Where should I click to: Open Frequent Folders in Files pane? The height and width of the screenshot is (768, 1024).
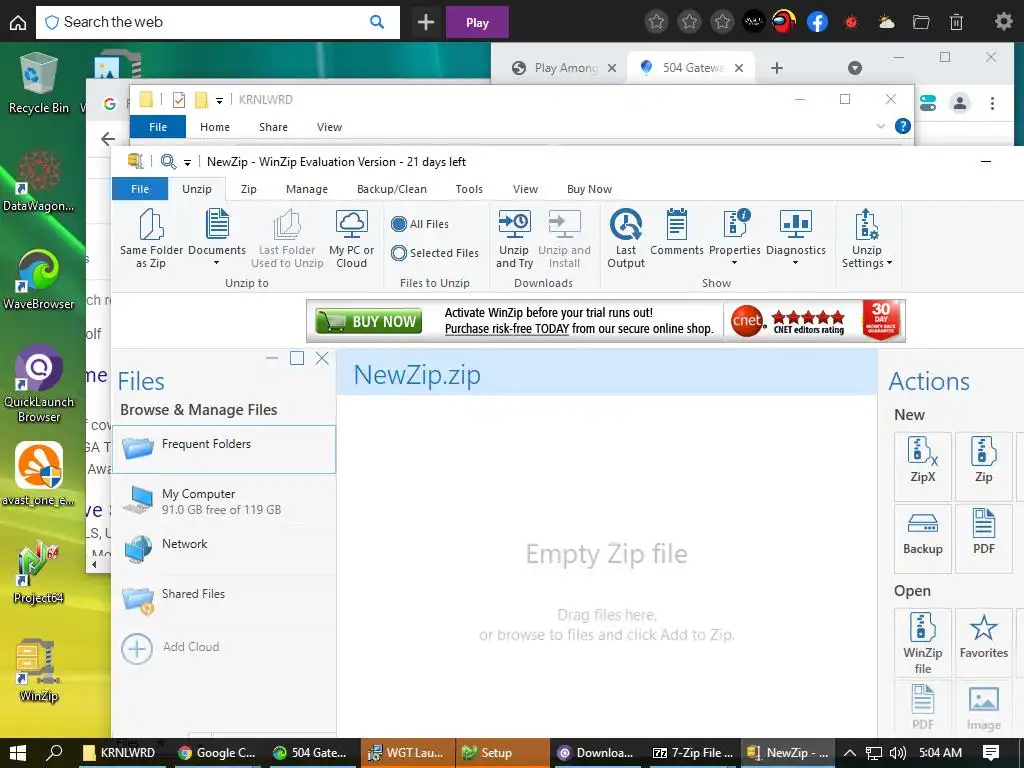point(224,449)
